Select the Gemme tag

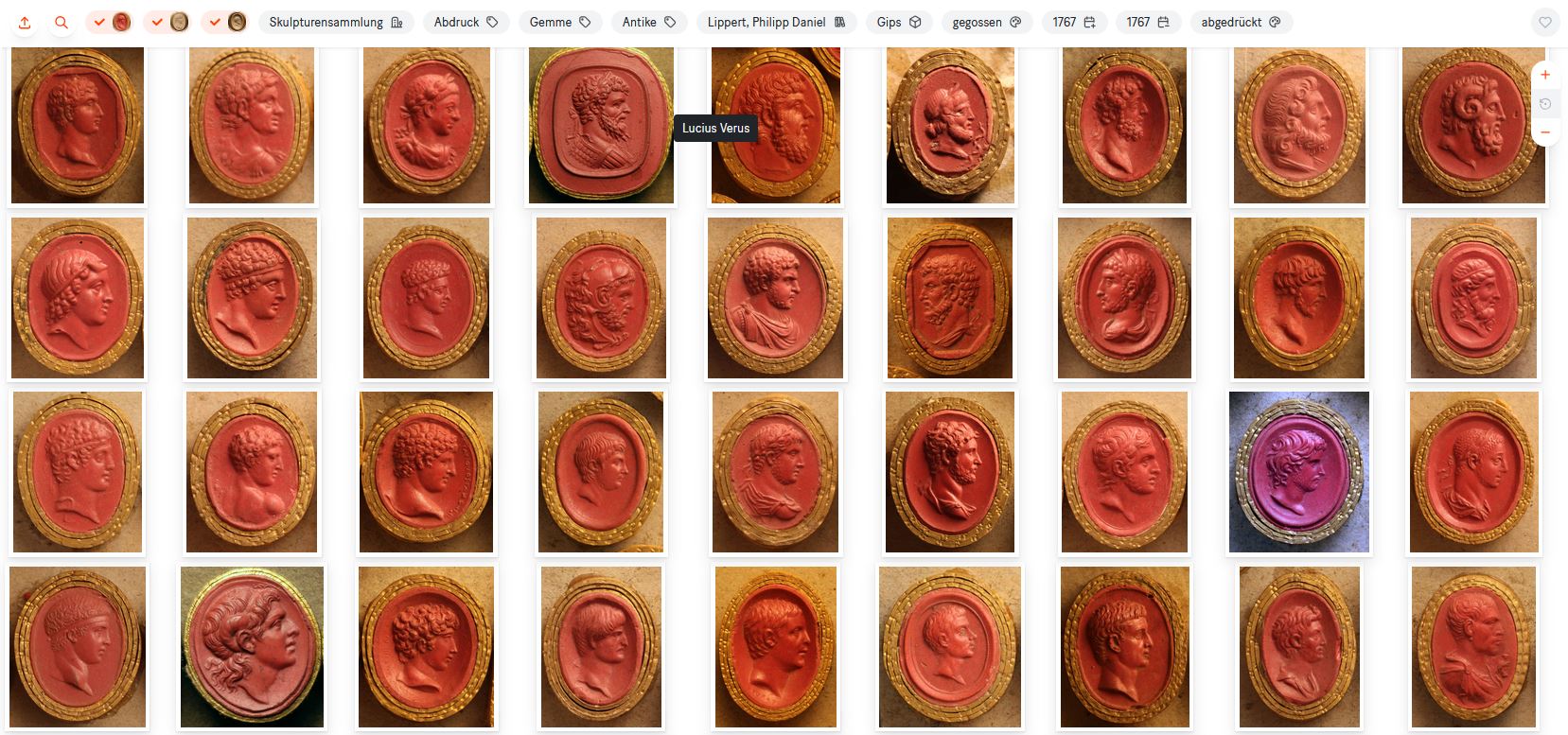click(560, 22)
